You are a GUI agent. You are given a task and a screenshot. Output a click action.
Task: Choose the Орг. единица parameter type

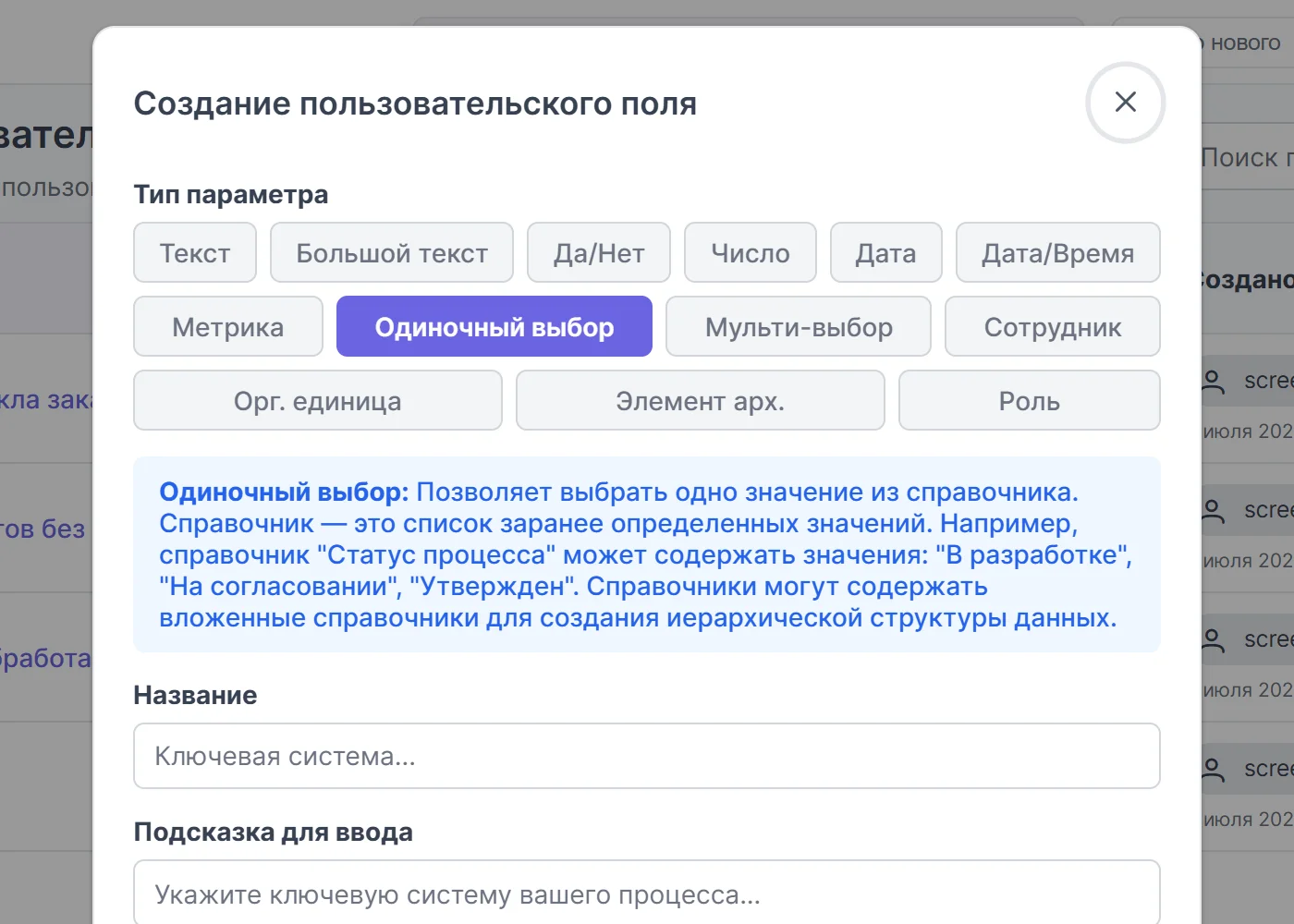tap(318, 400)
